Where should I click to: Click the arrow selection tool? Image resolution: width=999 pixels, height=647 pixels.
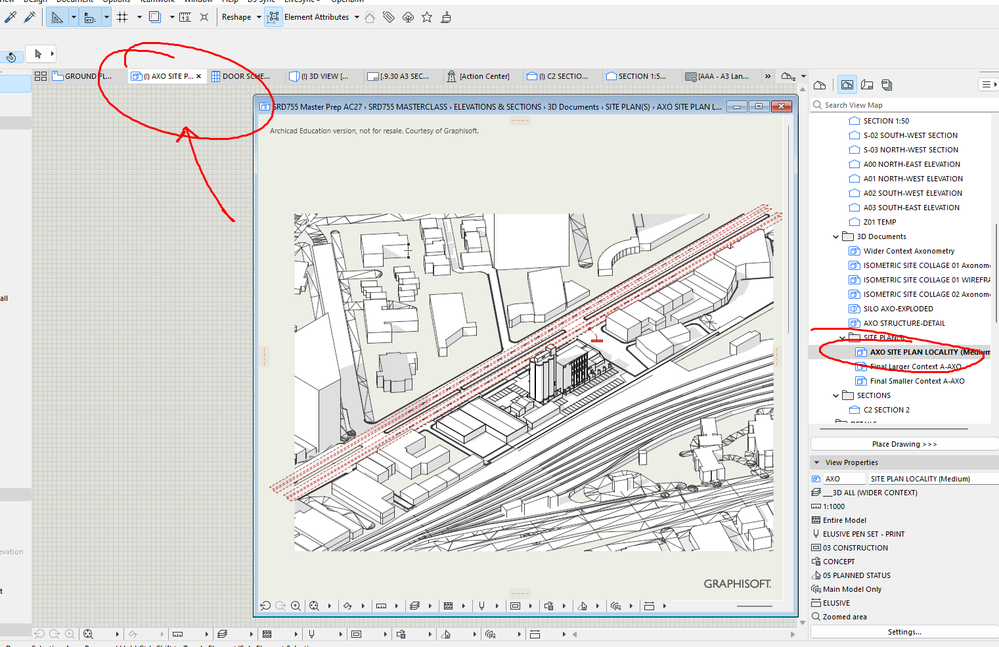[x=39, y=54]
